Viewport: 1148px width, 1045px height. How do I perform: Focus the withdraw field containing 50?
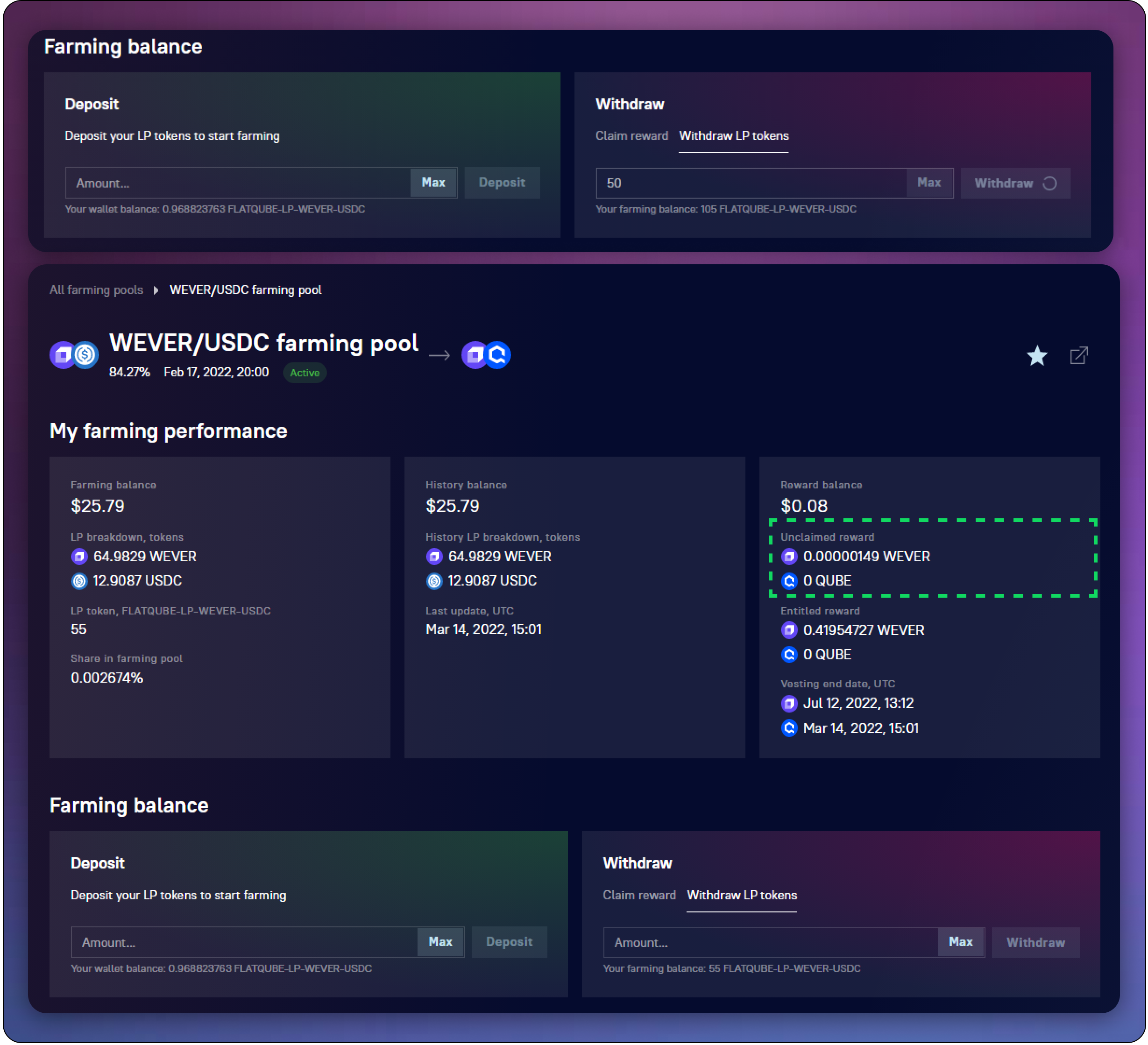751,184
